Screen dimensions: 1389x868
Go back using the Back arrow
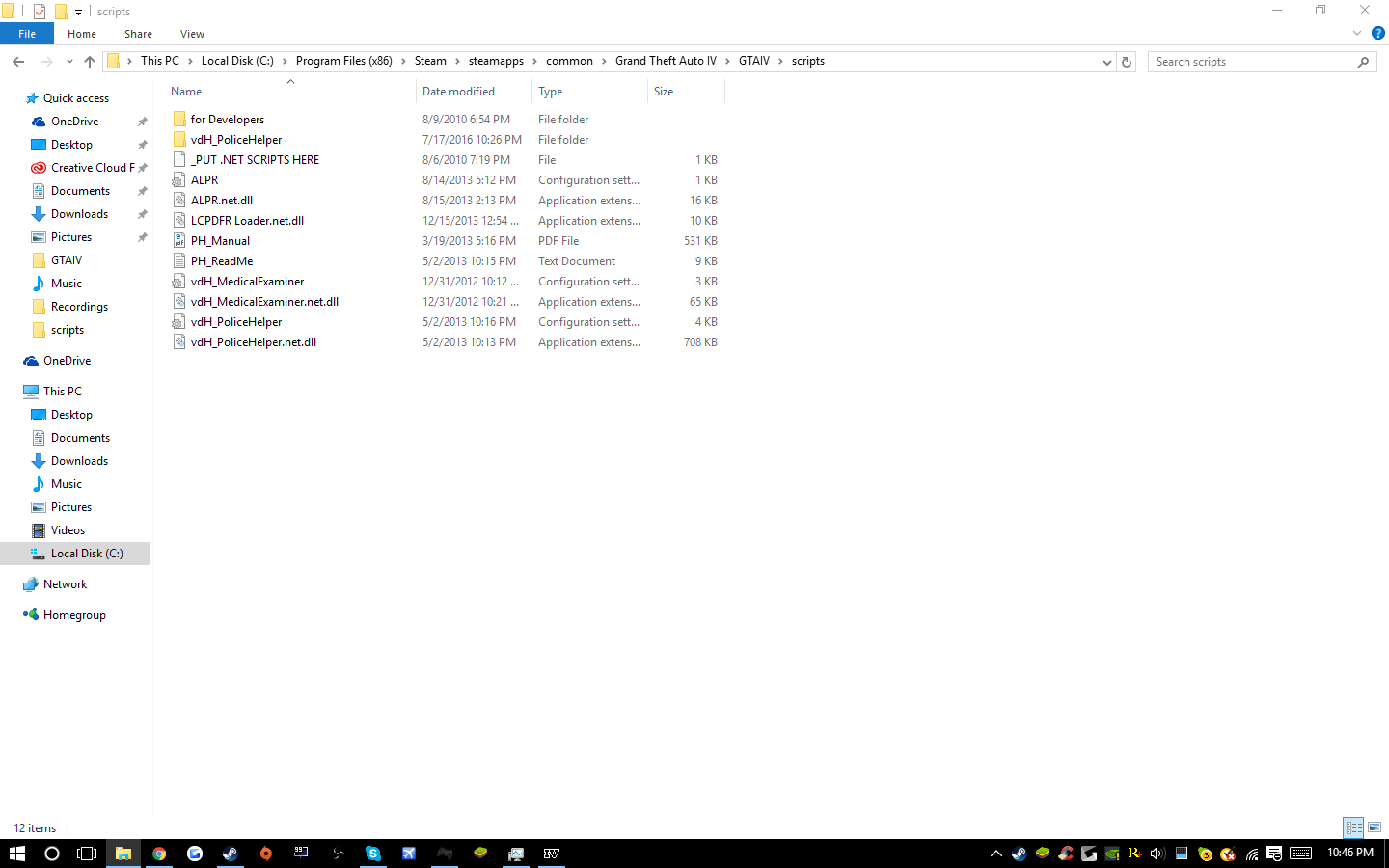[x=18, y=62]
